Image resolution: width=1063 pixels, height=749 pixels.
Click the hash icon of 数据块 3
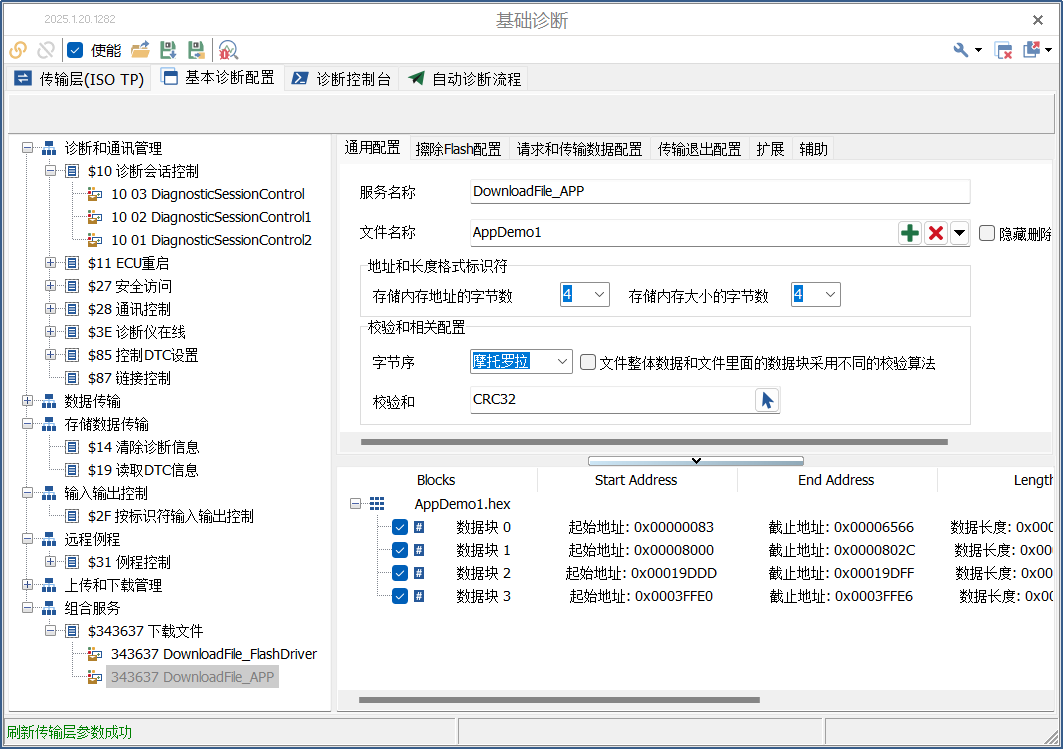pos(419,596)
